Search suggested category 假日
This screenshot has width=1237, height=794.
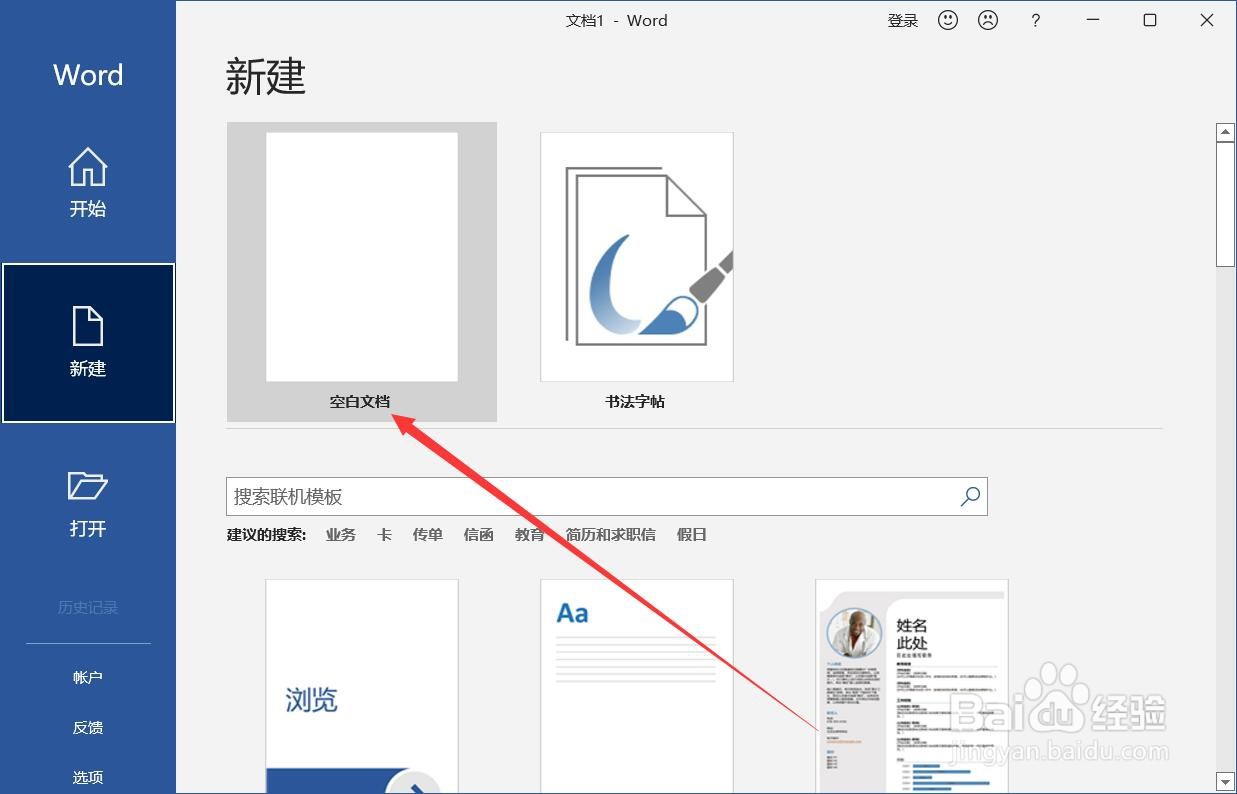pos(692,535)
